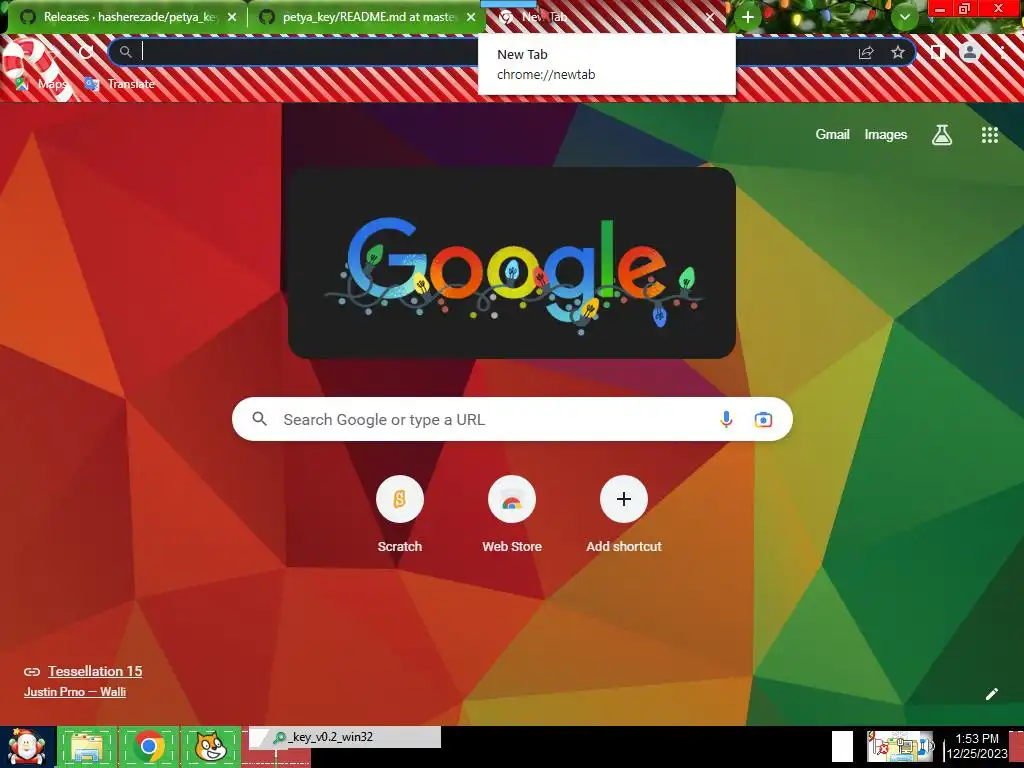The image size is (1024, 768).
Task: Open the Santa Start button
Action: point(27,746)
